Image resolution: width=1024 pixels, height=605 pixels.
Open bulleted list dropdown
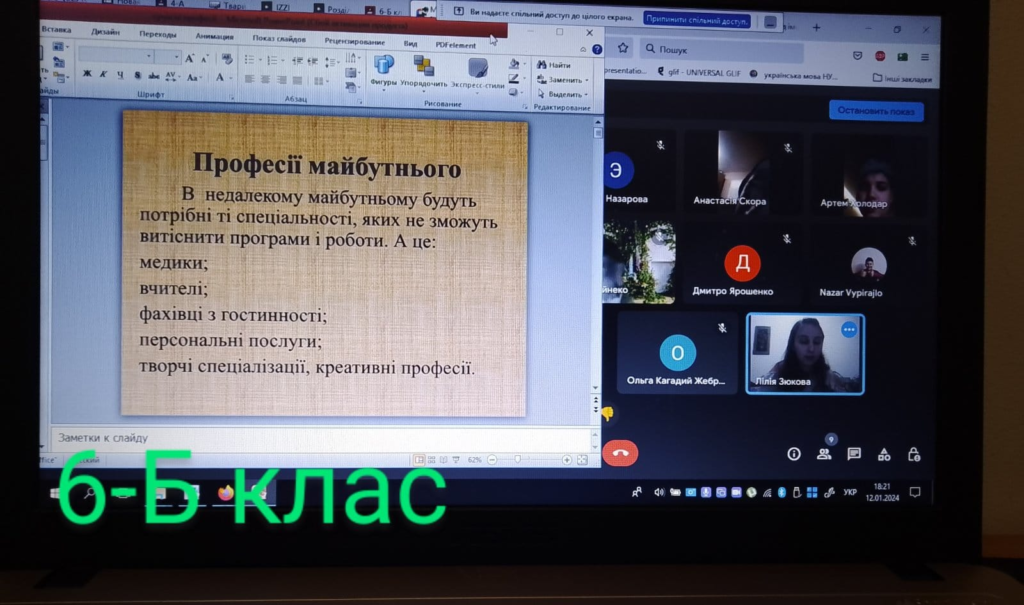point(253,60)
